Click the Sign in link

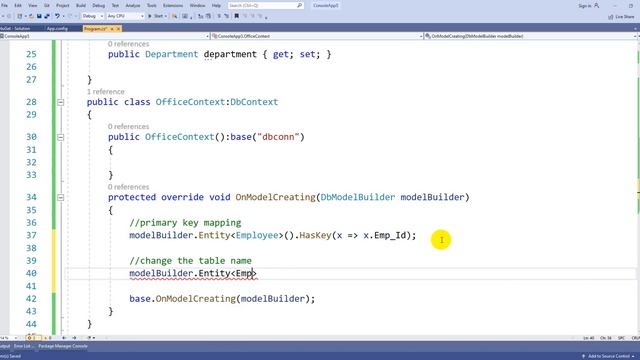pos(584,6)
